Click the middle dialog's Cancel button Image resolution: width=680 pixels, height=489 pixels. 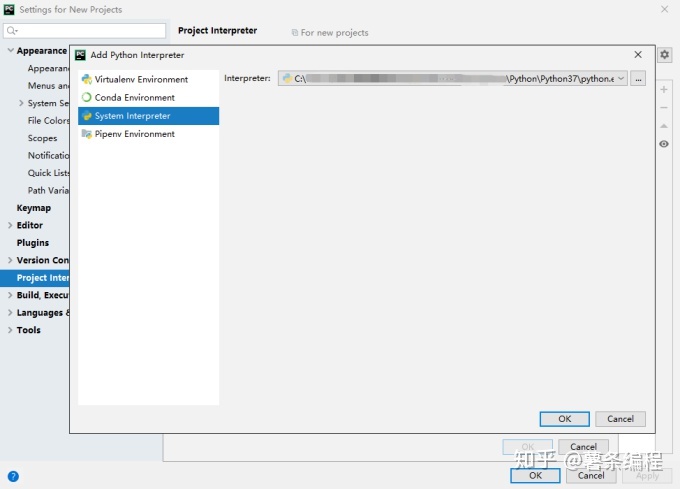[583, 447]
